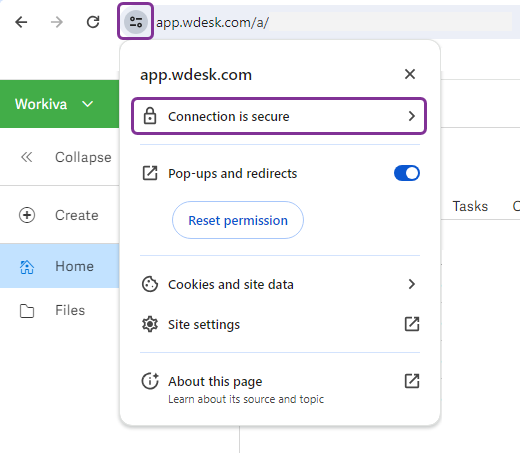
Task: Click Create in the sidebar
Action: pyautogui.click(x=59, y=215)
